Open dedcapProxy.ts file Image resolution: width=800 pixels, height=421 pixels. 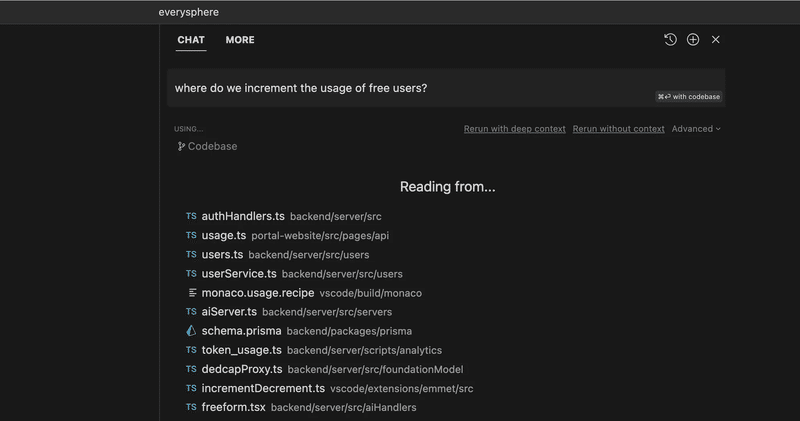click(x=242, y=369)
